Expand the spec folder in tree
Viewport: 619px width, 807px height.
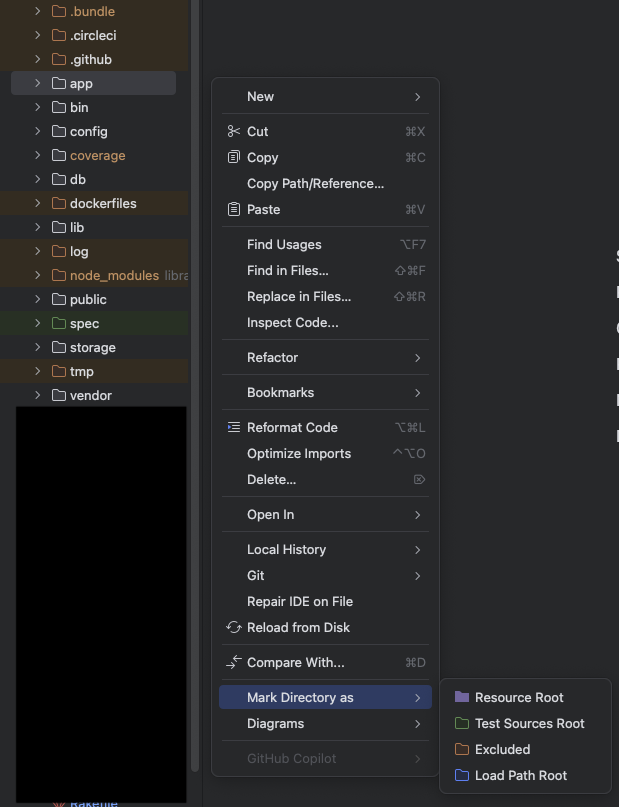point(38,323)
